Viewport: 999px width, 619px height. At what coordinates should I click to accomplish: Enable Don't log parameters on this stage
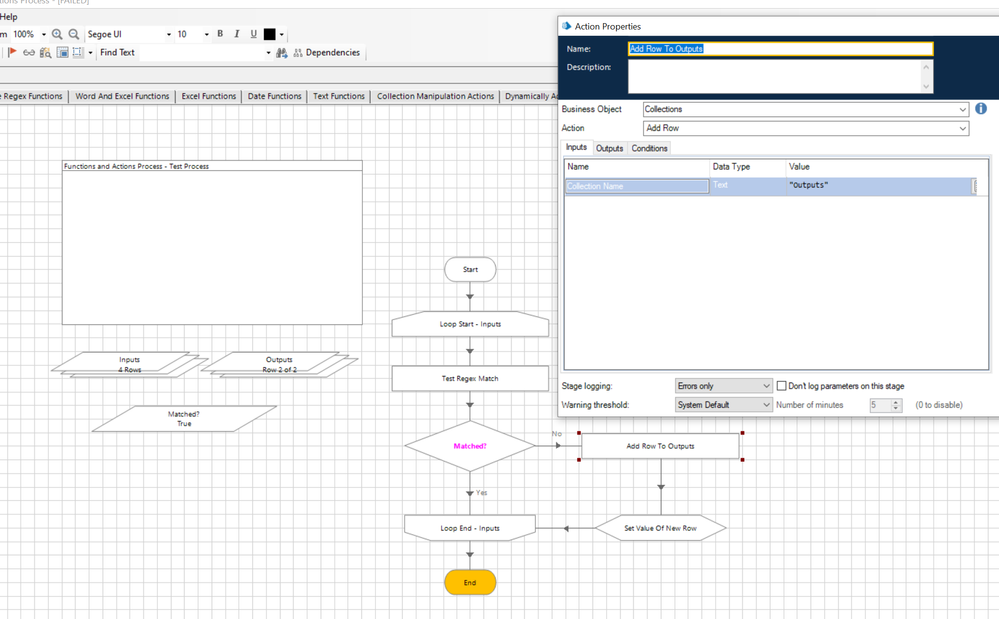pyautogui.click(x=782, y=386)
